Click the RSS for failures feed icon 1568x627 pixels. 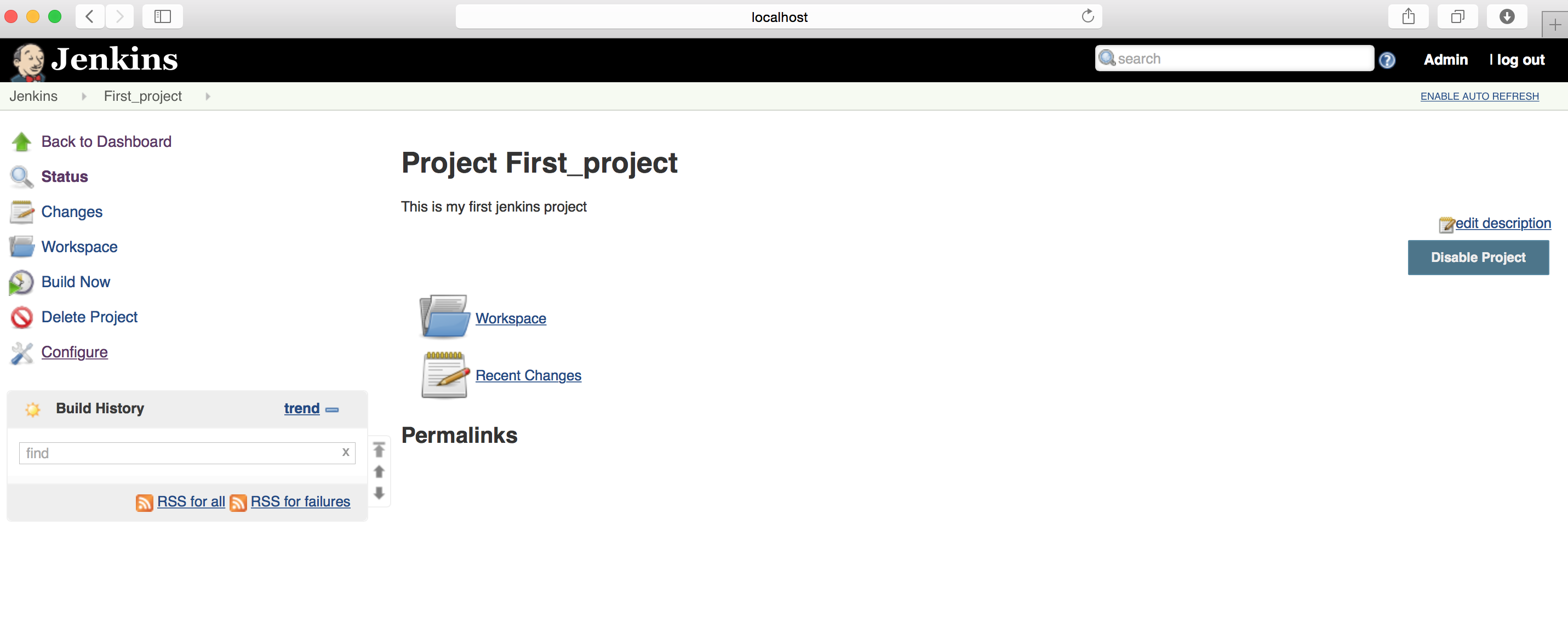[238, 502]
